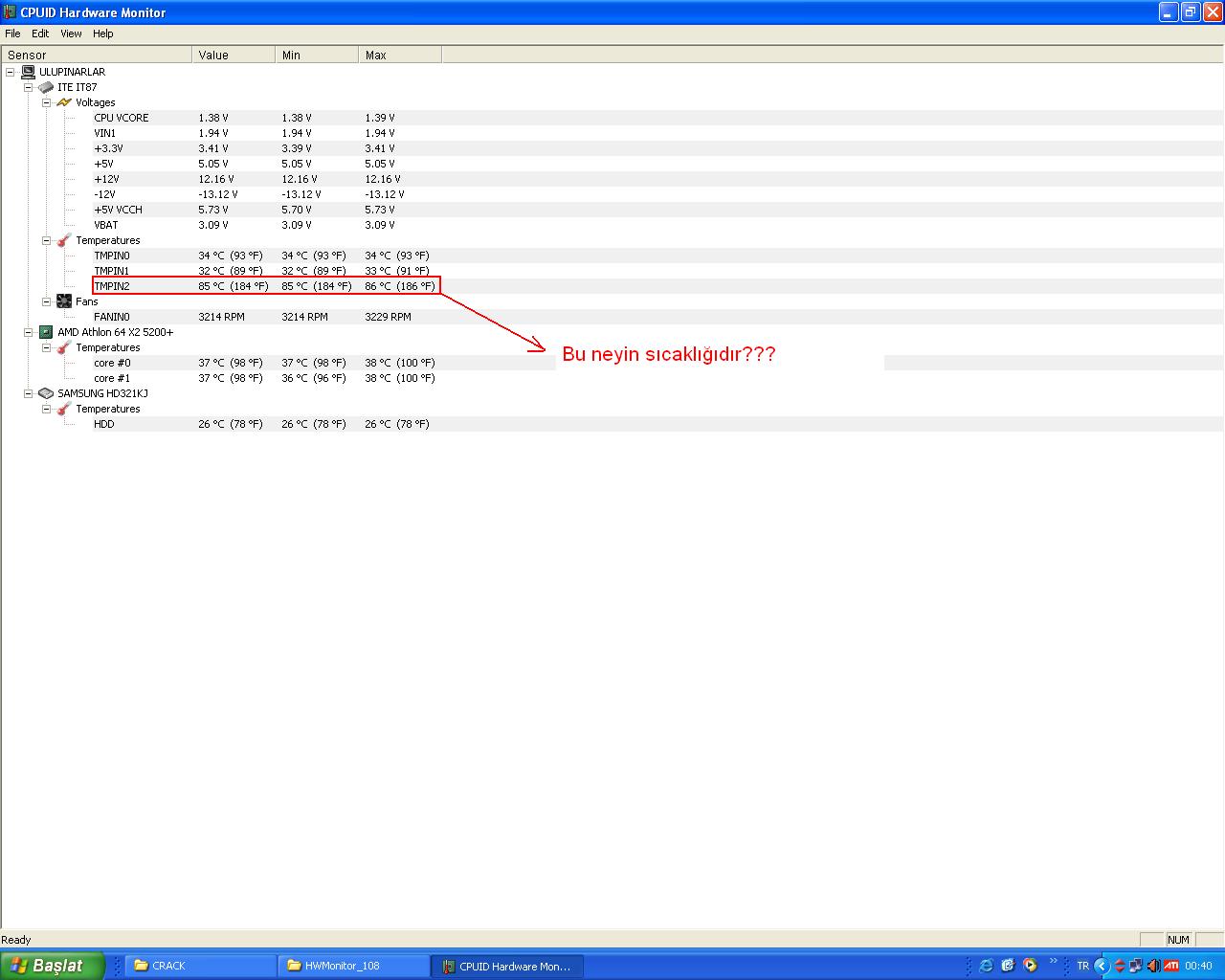1225x980 pixels.
Task: Switch to CRACK folder taskbar button
Action: [x=201, y=966]
